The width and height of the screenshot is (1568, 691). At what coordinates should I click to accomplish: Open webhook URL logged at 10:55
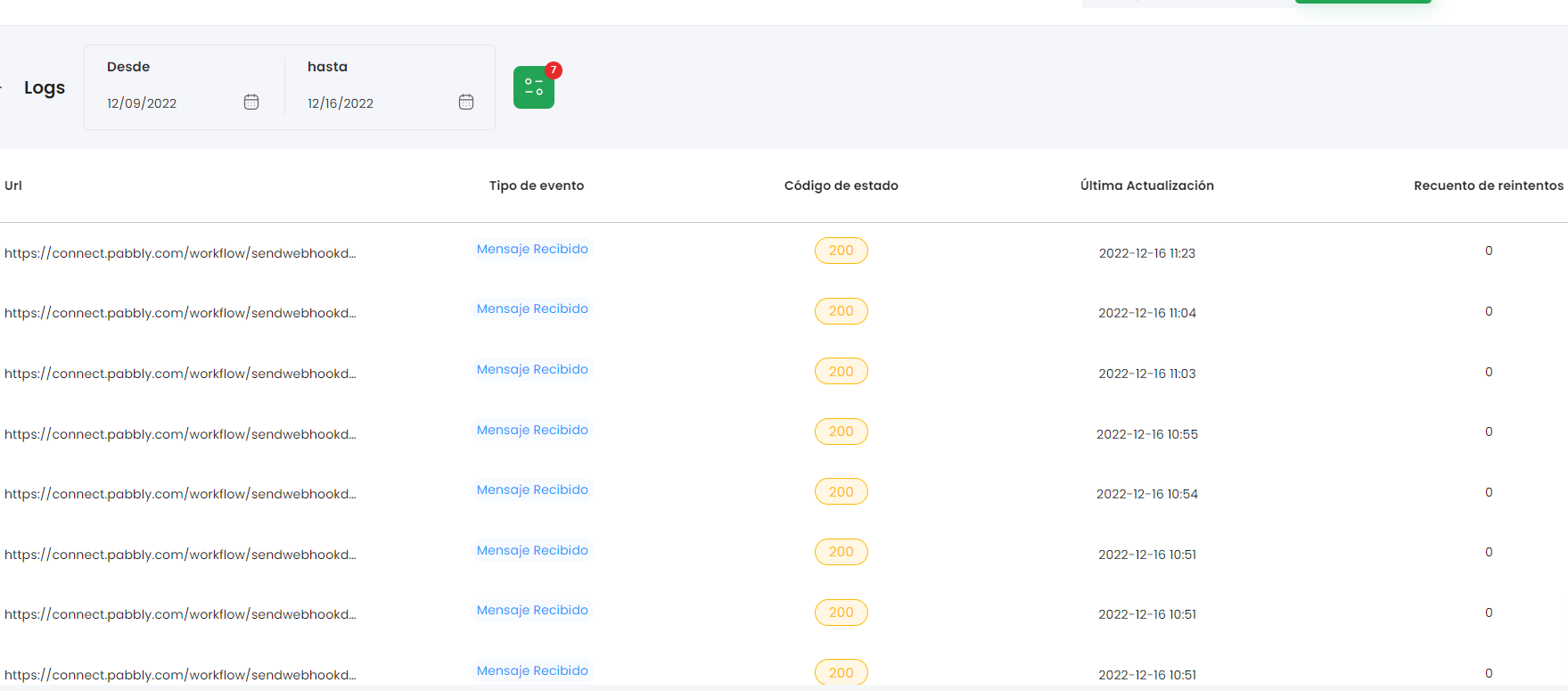180,434
